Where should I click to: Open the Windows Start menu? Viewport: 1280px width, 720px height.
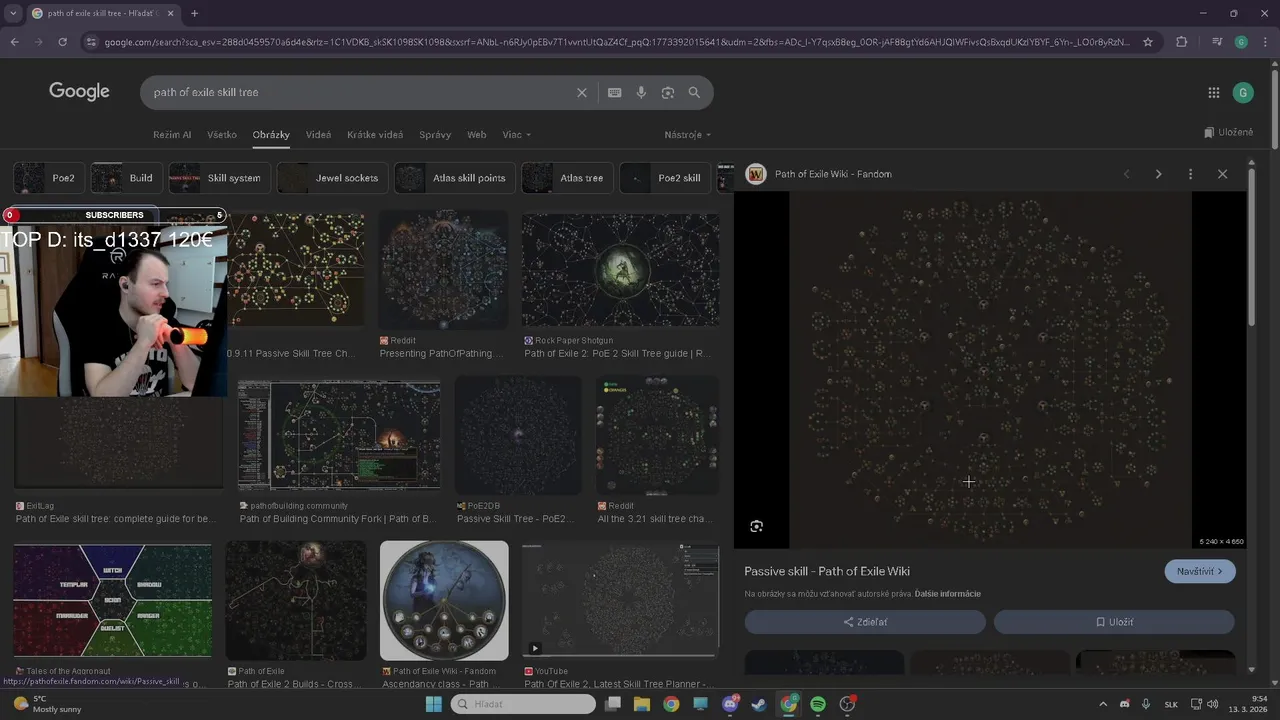tap(433, 704)
